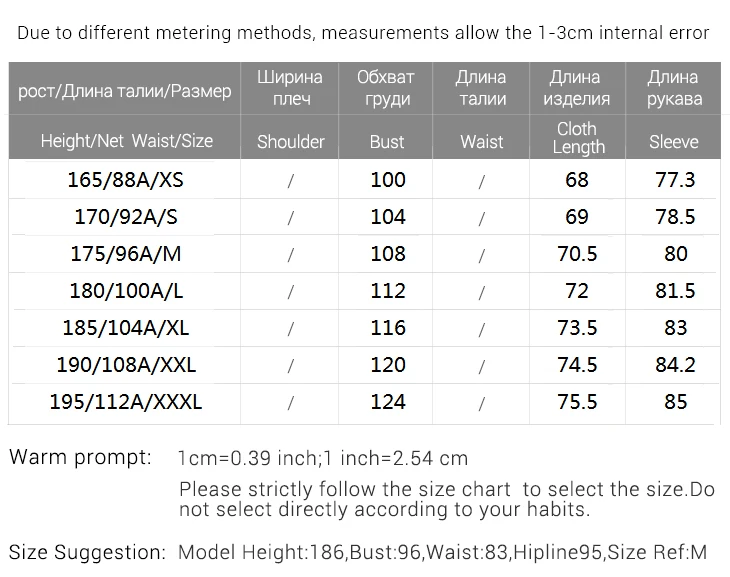Image resolution: width=730 pixels, height=577 pixels.
Task: Select the 185/104A/XL size cell
Action: click(x=126, y=328)
